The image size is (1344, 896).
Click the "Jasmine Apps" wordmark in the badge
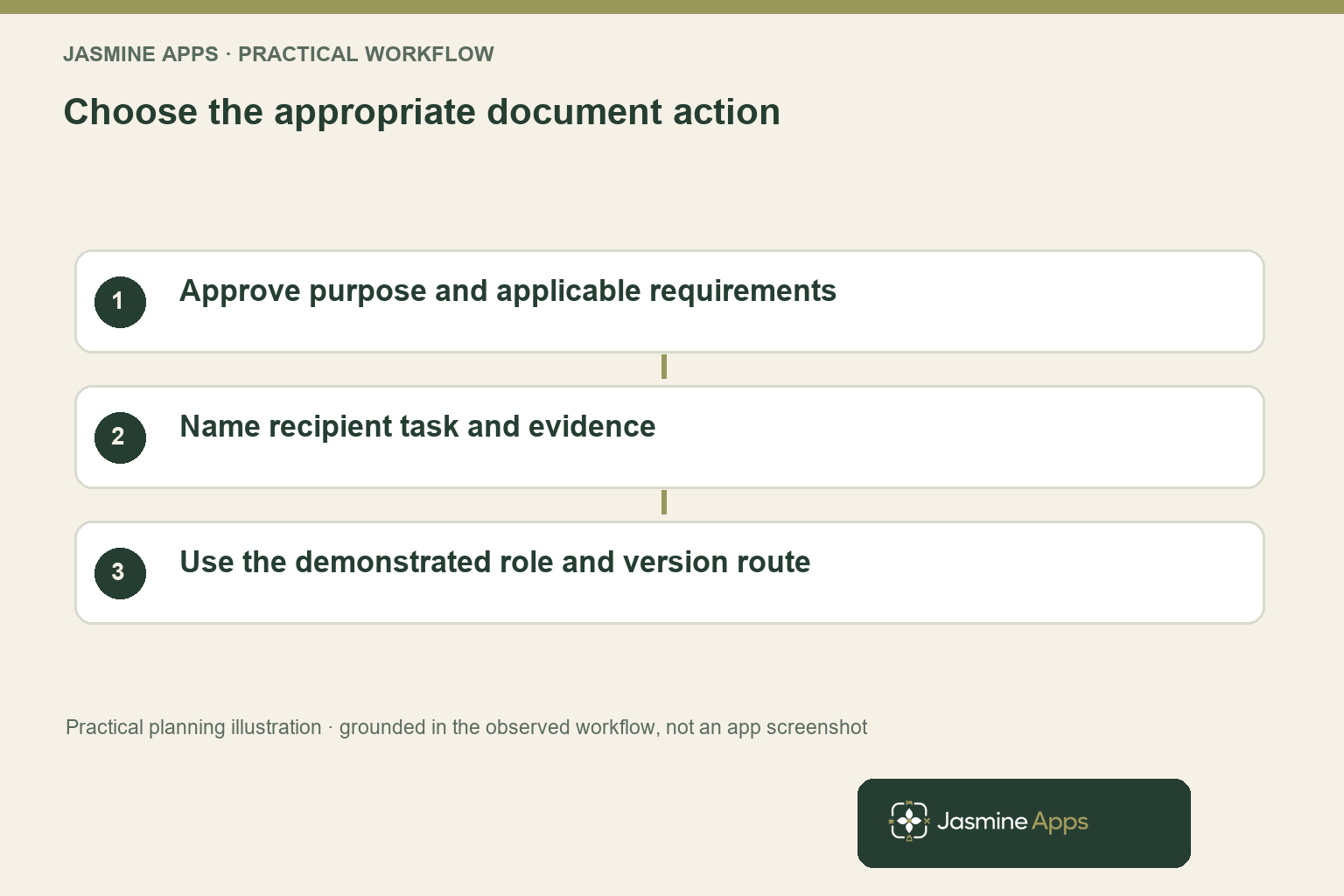click(x=1012, y=822)
